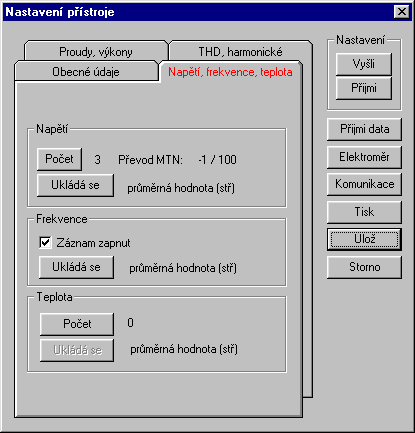Click the Přijmi data button

pos(364,129)
